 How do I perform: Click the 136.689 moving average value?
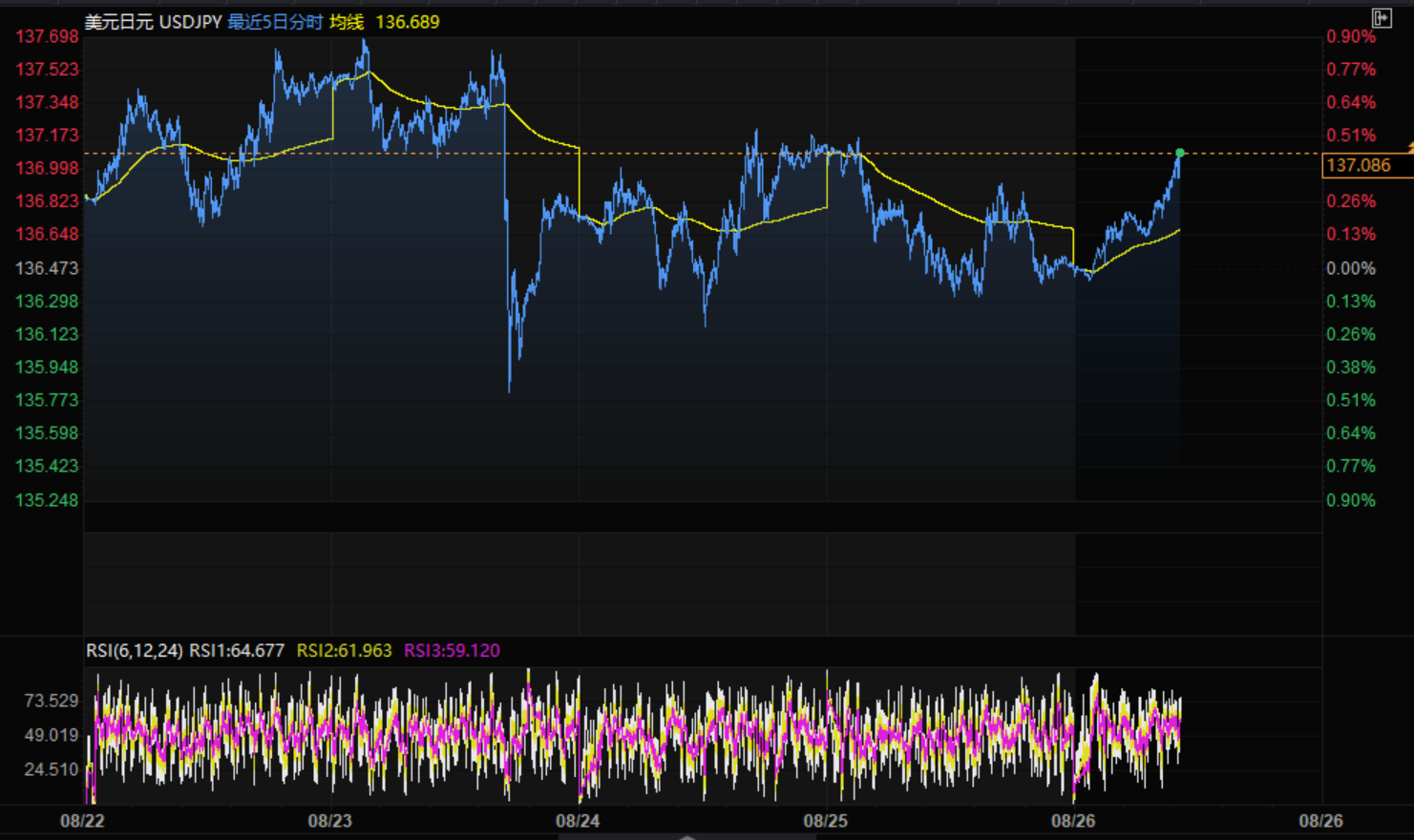tap(408, 22)
